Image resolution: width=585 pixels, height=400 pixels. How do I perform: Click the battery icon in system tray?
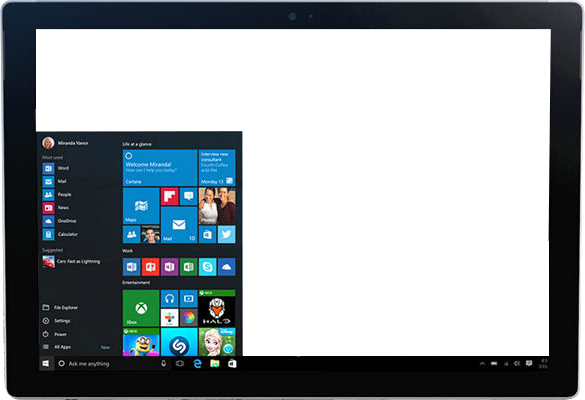click(x=494, y=363)
